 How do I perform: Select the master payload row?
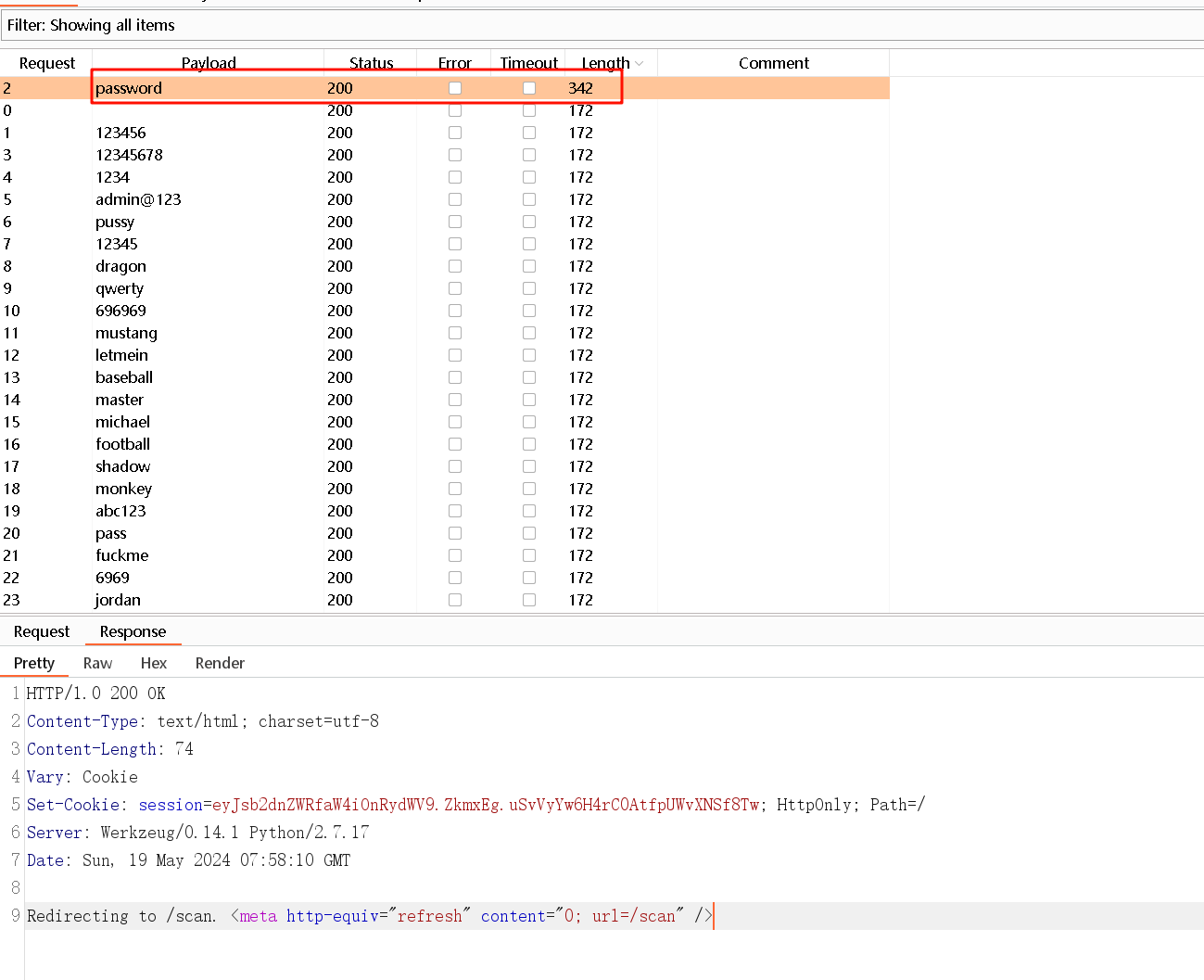tap(445, 400)
